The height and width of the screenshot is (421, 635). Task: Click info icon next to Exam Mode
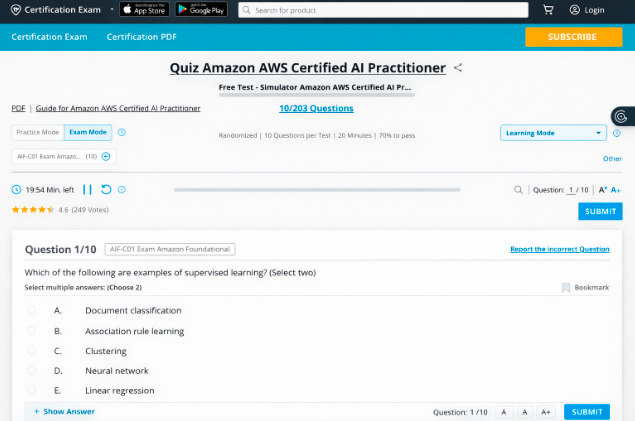tap(121, 132)
